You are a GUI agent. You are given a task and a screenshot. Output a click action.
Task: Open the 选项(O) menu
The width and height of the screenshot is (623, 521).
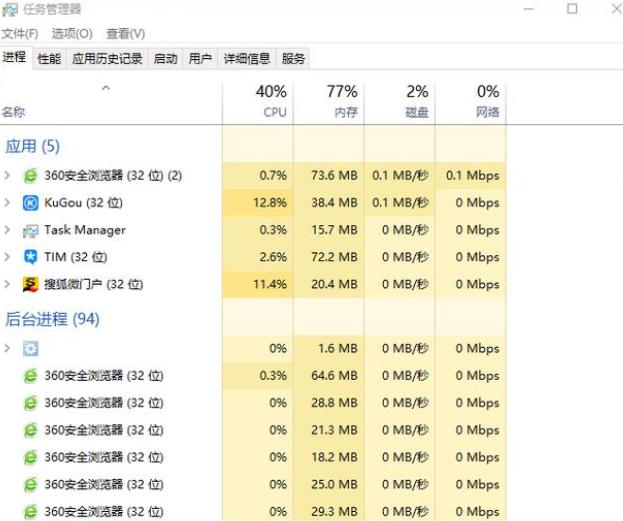(72, 34)
